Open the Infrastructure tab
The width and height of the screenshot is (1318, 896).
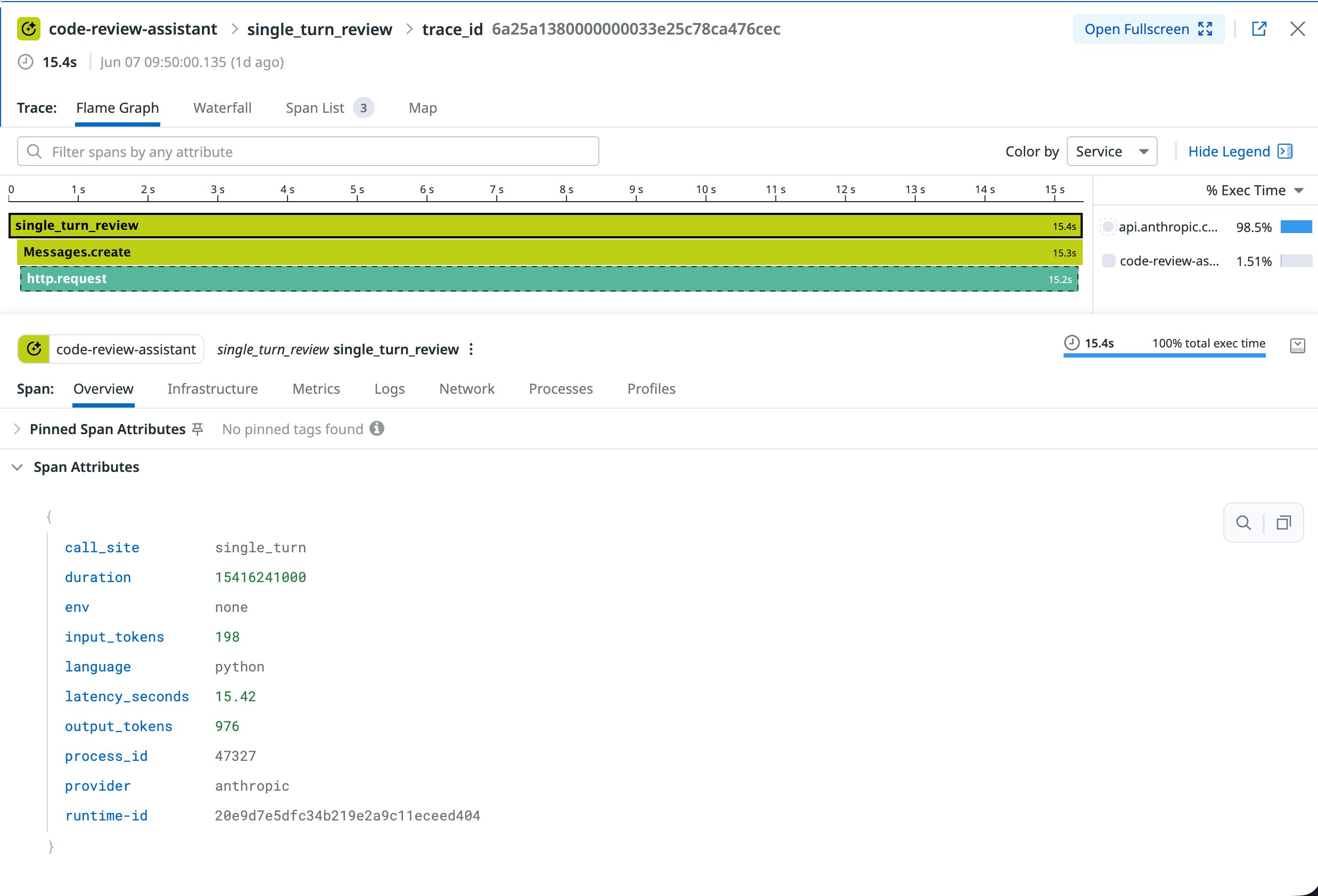(213, 389)
